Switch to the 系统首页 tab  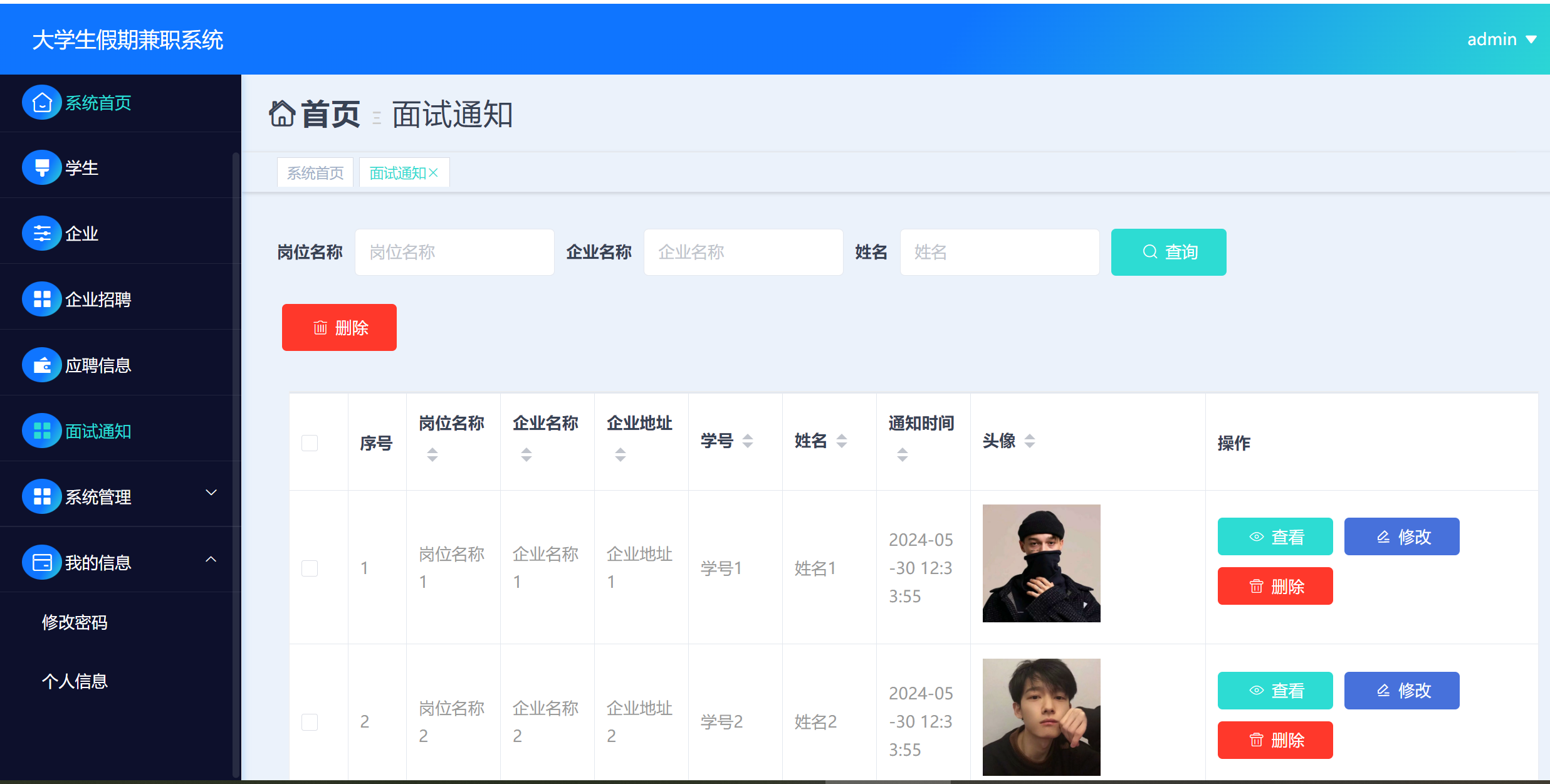(315, 172)
